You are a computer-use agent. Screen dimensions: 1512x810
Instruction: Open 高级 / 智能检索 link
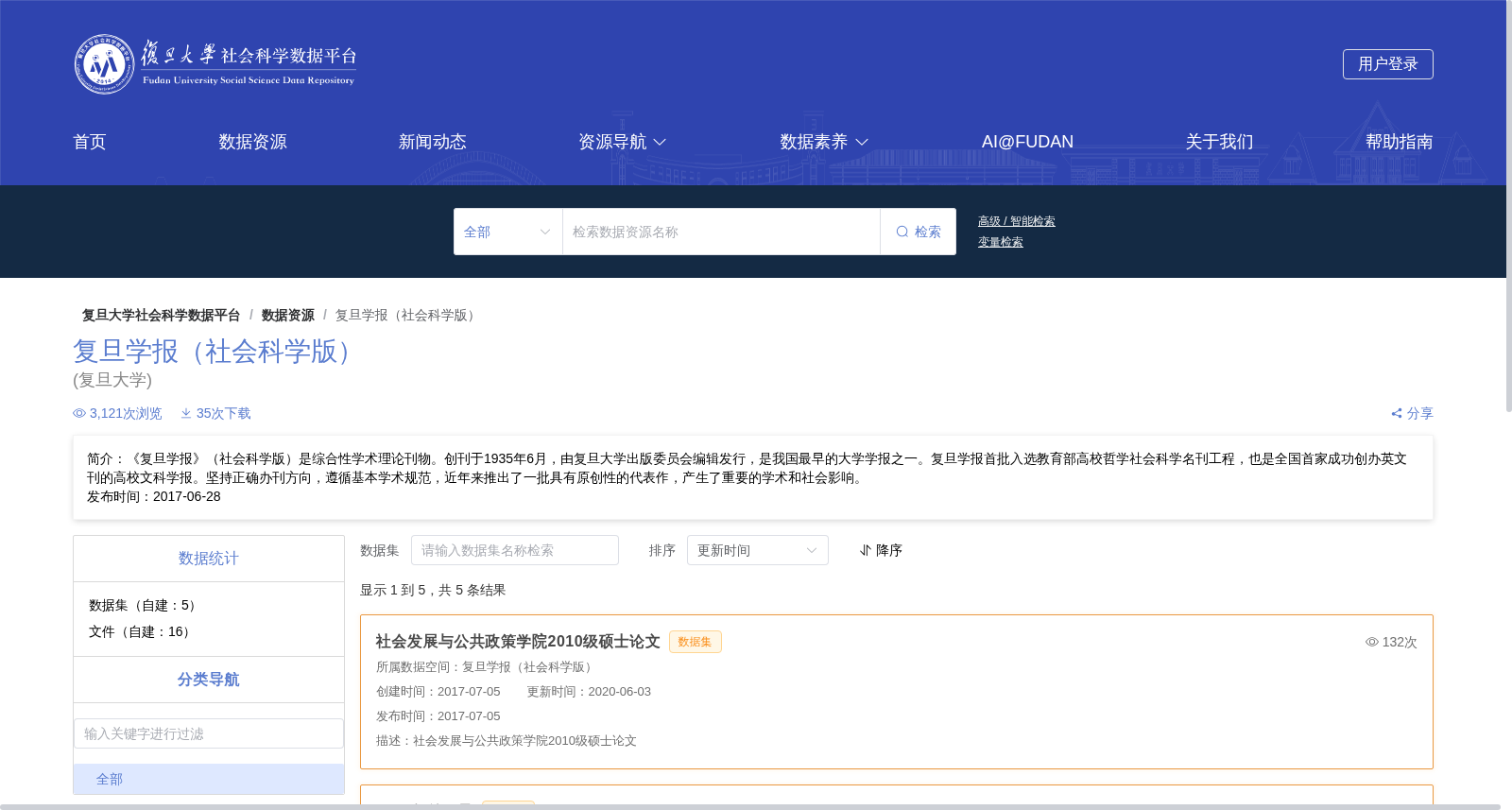[1017, 221]
